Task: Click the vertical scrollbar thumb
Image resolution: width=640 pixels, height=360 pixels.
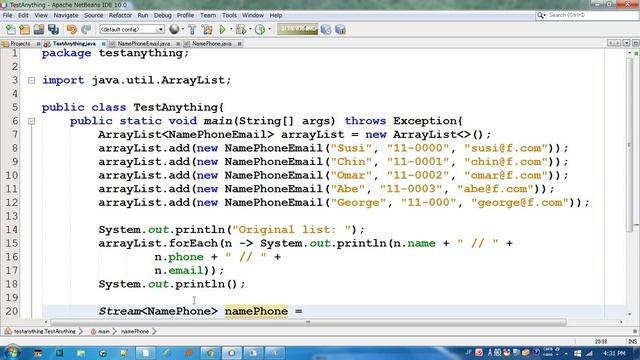Action: [x=629, y=145]
